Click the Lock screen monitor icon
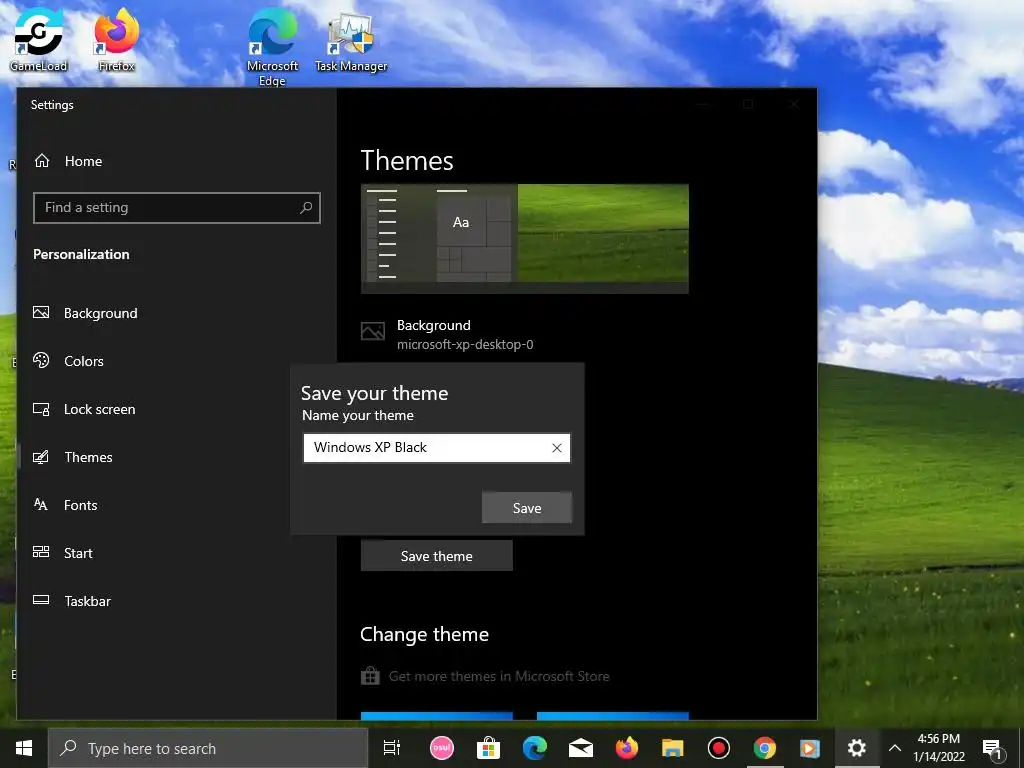Image resolution: width=1024 pixels, height=768 pixels. (41, 409)
